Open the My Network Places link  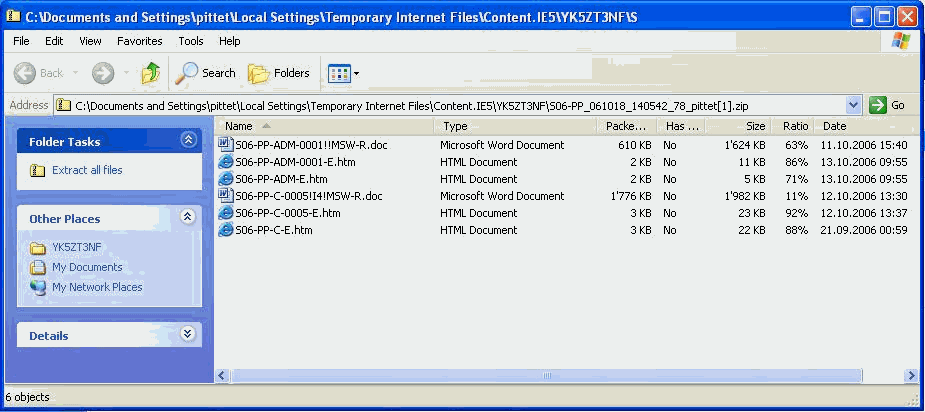97,287
